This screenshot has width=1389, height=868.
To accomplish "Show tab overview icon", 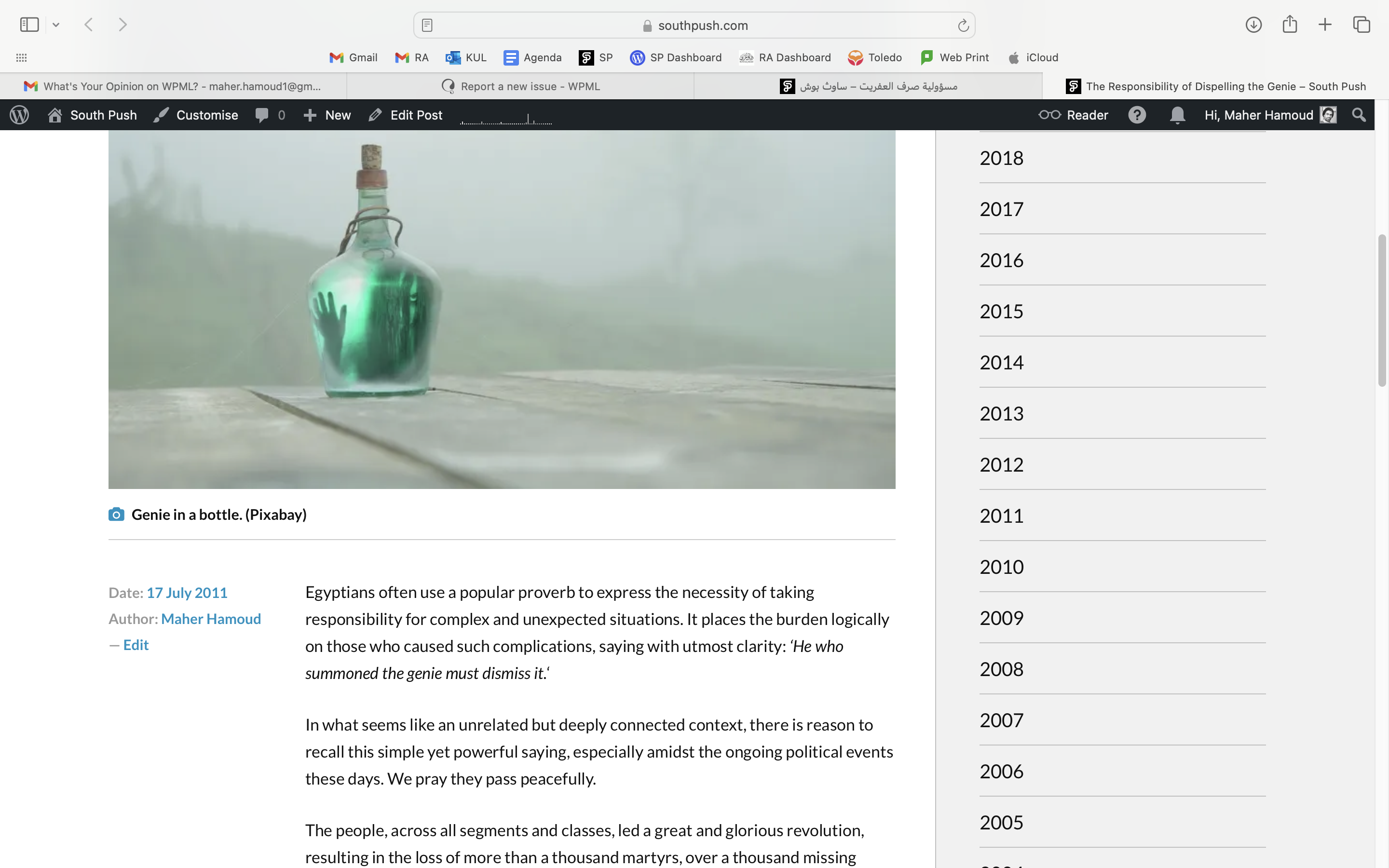I will [x=1362, y=25].
